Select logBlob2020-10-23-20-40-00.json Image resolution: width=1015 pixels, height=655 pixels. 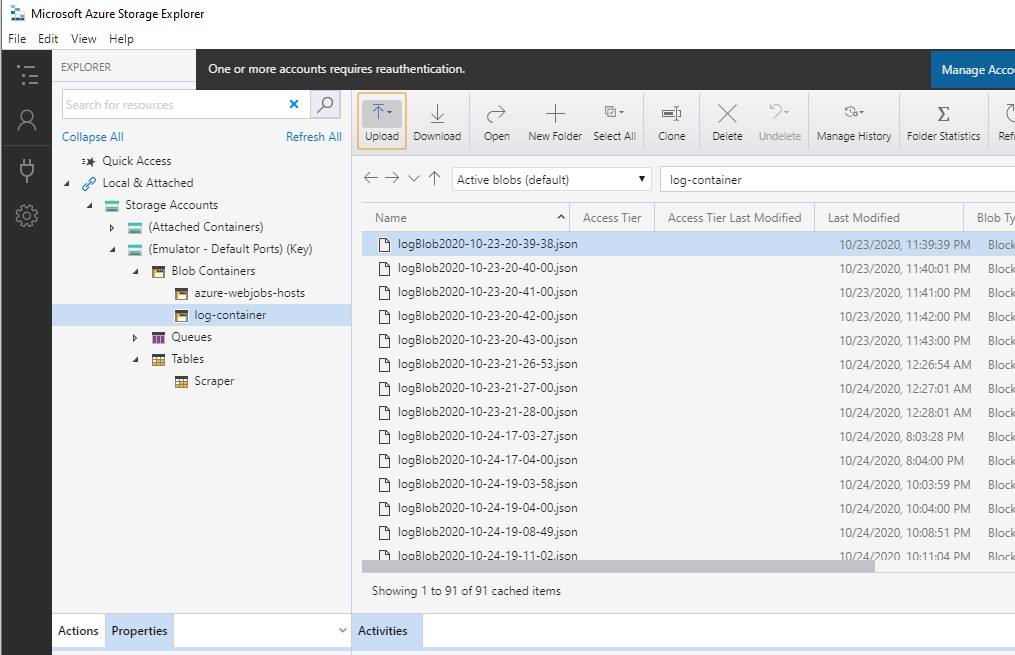click(487, 268)
